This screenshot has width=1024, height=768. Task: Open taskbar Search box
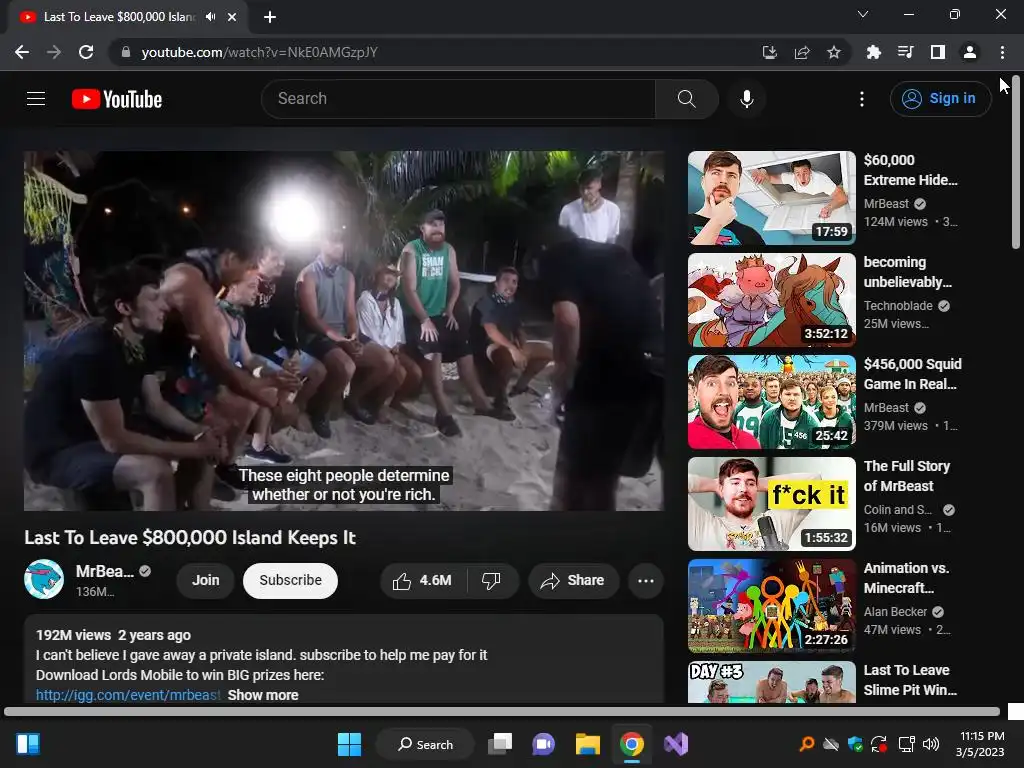pyautogui.click(x=425, y=744)
